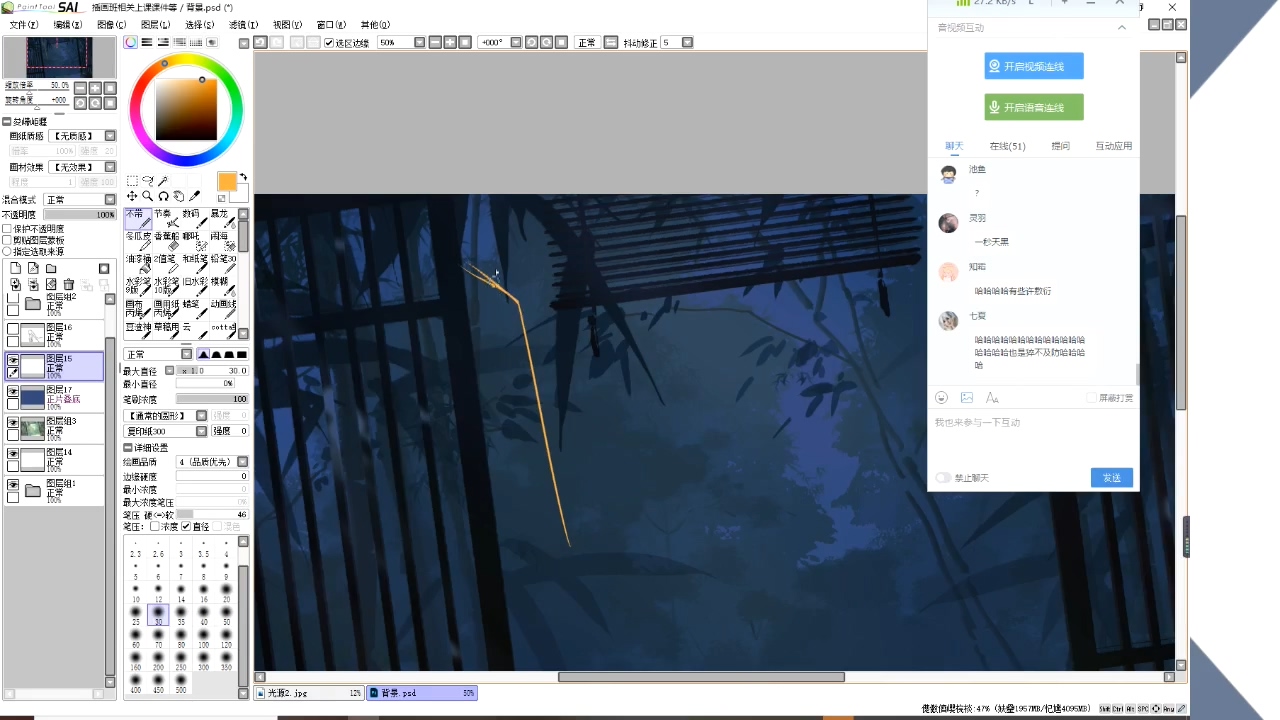The height and width of the screenshot is (720, 1280).
Task: Click 开启语音连线 button
Action: pos(1034,107)
